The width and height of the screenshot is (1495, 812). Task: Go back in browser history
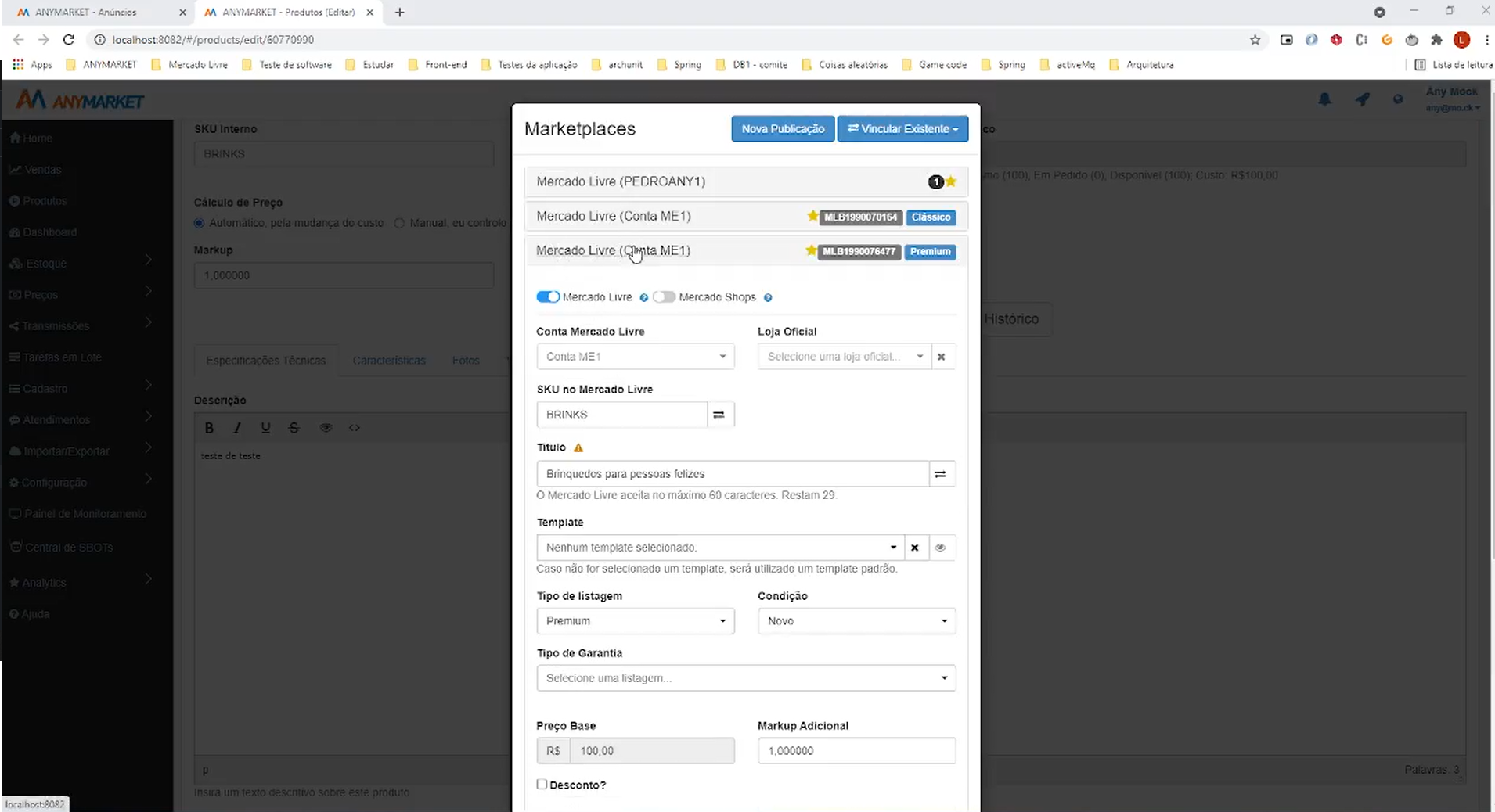19,40
